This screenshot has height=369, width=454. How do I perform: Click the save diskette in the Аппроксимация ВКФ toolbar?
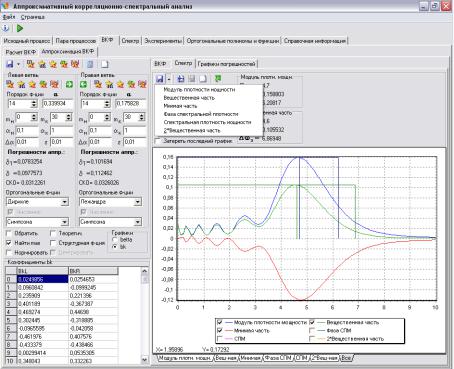point(10,64)
